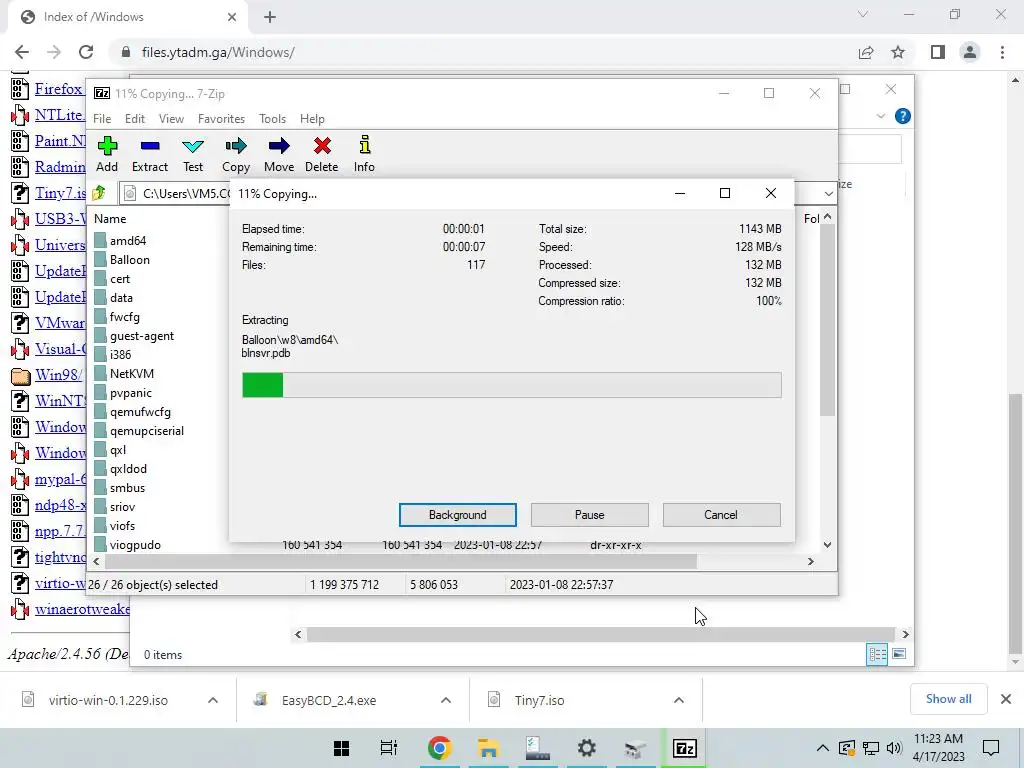Click the Explorer window horizontal scrollbar
The image size is (1024, 768).
(x=601, y=634)
